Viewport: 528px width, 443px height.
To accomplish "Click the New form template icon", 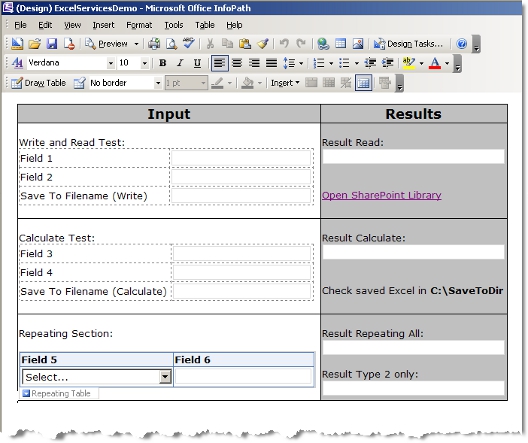I will 17,44.
